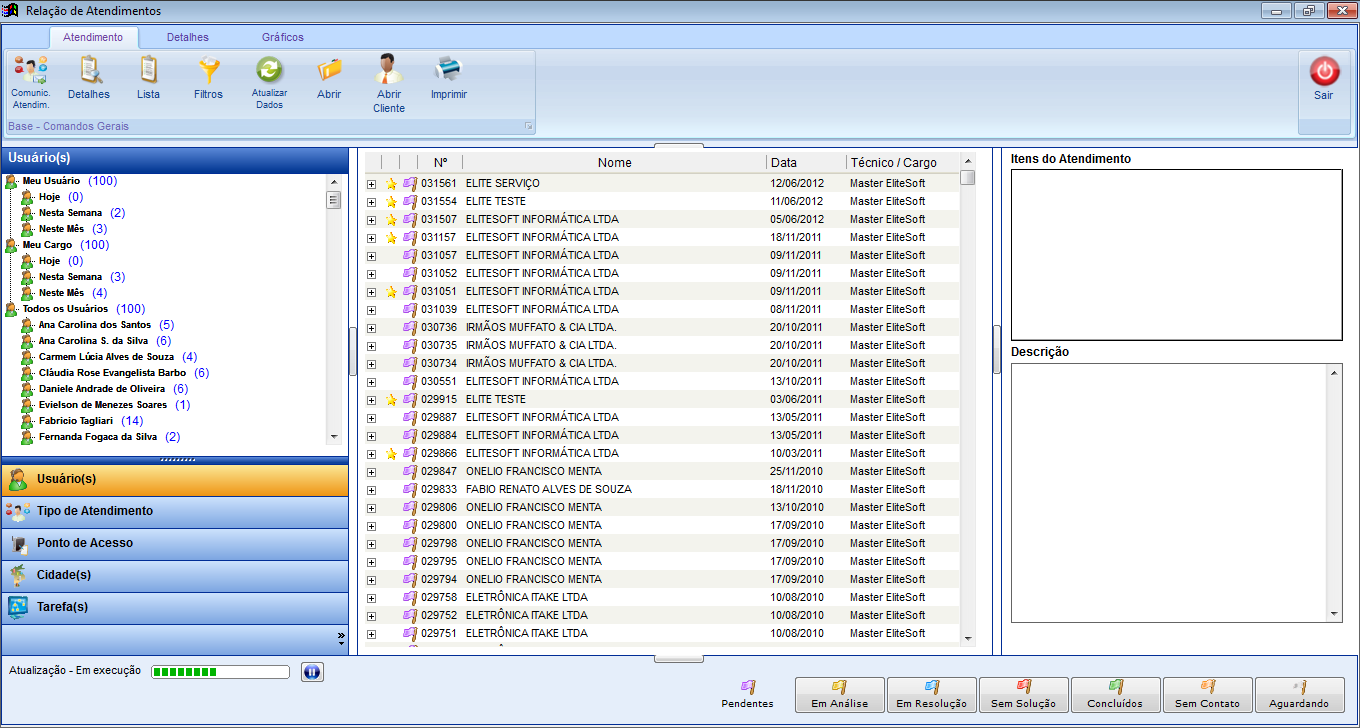Open the Comunic. Atendim. tool
This screenshot has width=1360, height=728.
pos(30,71)
